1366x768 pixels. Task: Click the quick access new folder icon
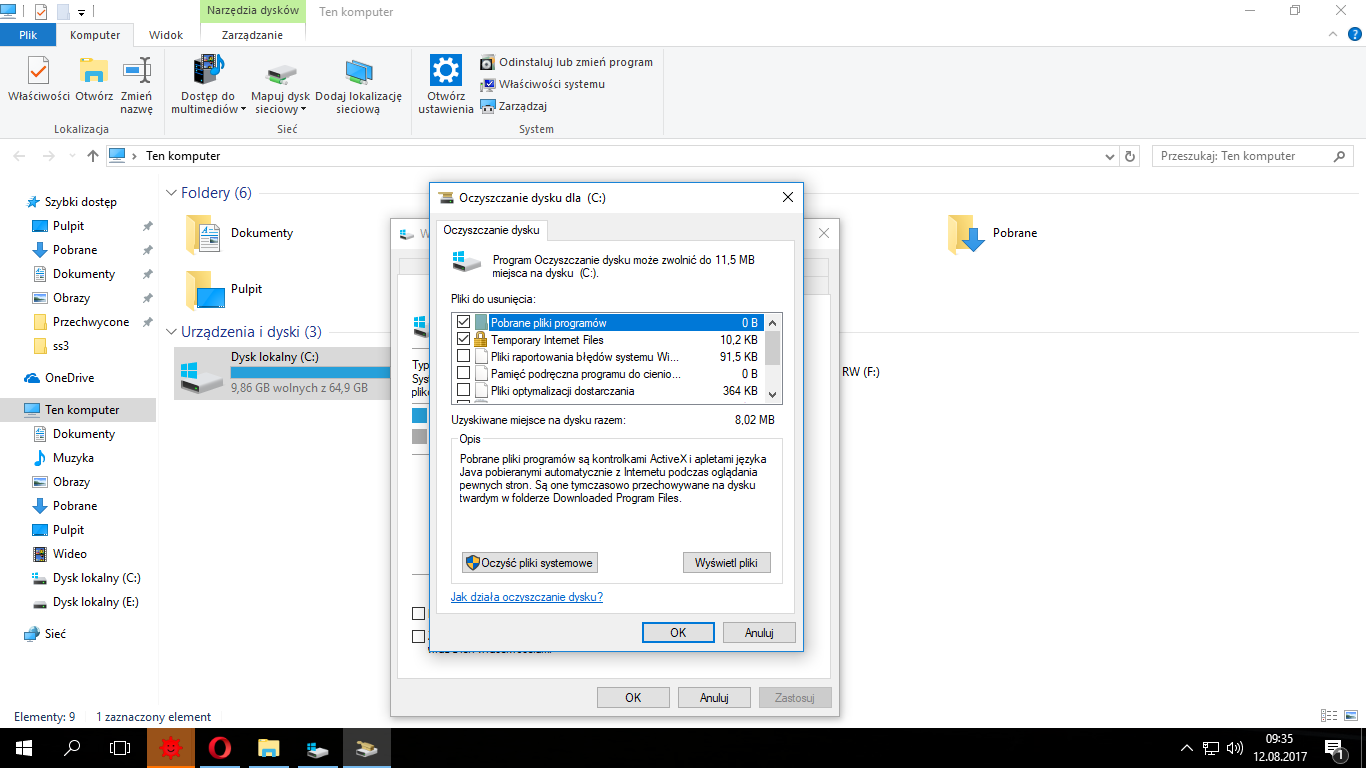pyautogui.click(x=63, y=12)
